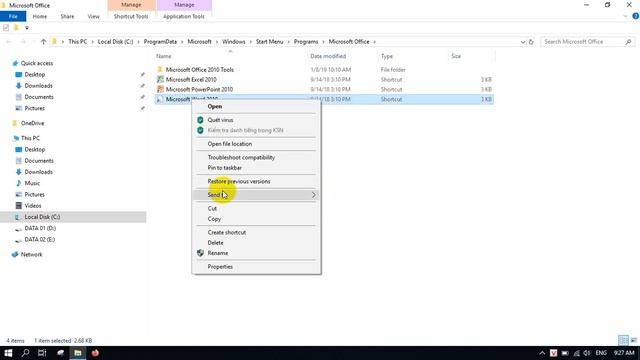Open the taskbar clock showing 9:27 AM
This screenshot has width=640, height=360.
click(x=624, y=353)
